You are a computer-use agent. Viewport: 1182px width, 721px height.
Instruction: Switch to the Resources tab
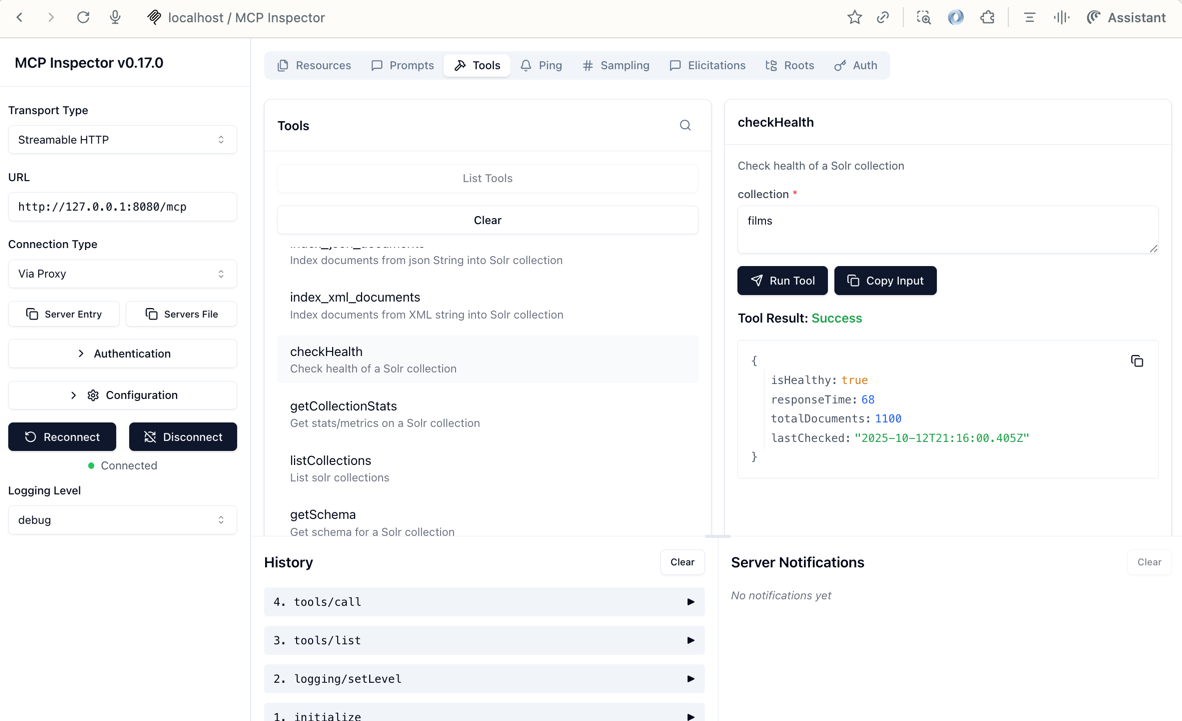pyautogui.click(x=313, y=65)
